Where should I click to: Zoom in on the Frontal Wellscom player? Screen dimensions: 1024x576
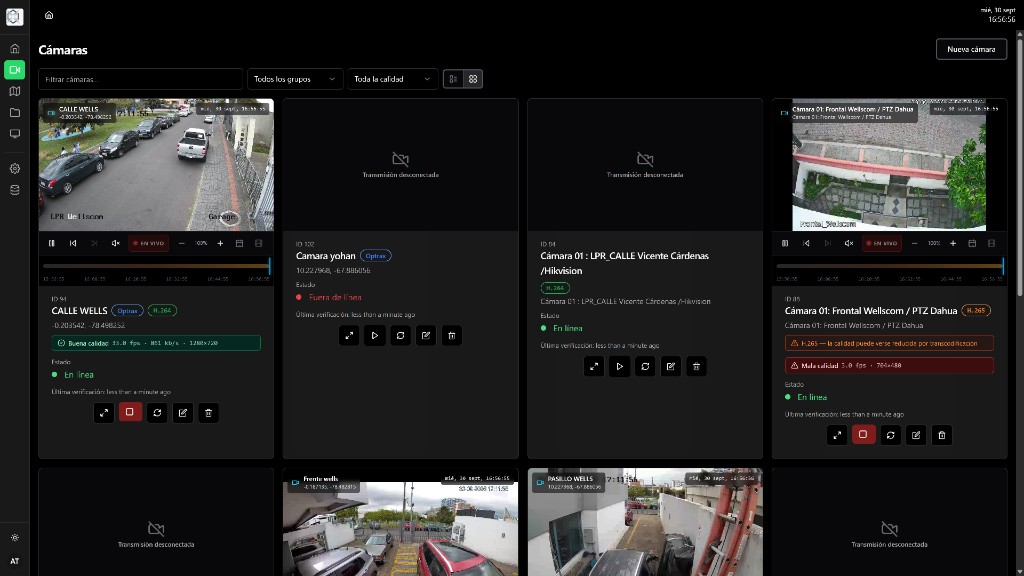953,244
